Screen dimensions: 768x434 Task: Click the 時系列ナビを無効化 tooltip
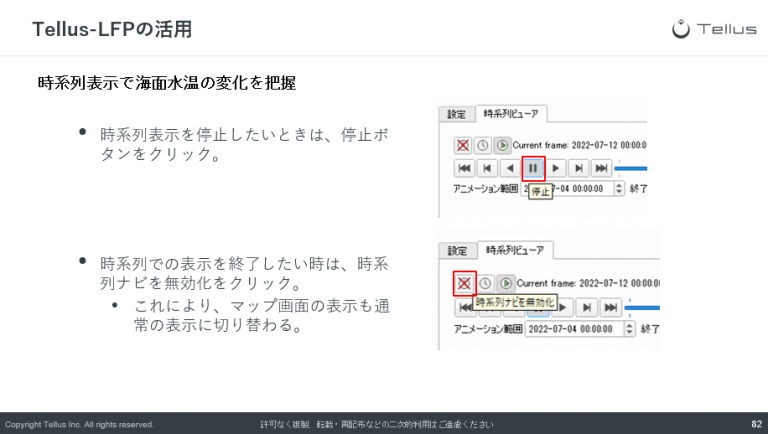point(515,302)
